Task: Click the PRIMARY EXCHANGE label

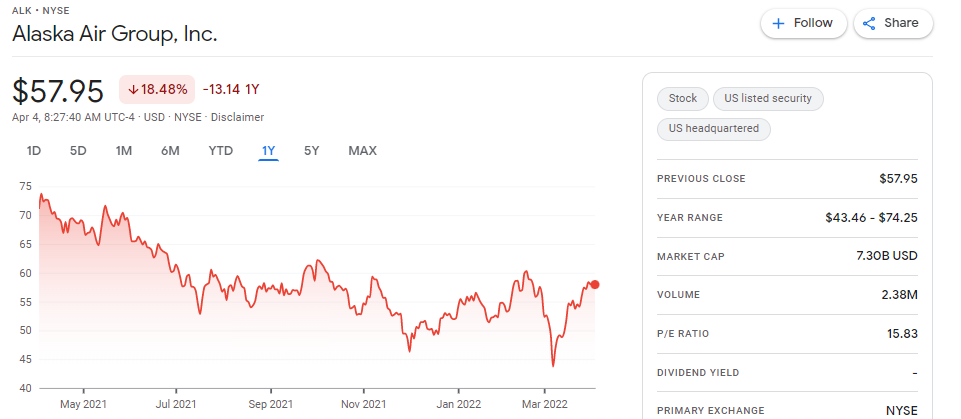Action: (711, 410)
